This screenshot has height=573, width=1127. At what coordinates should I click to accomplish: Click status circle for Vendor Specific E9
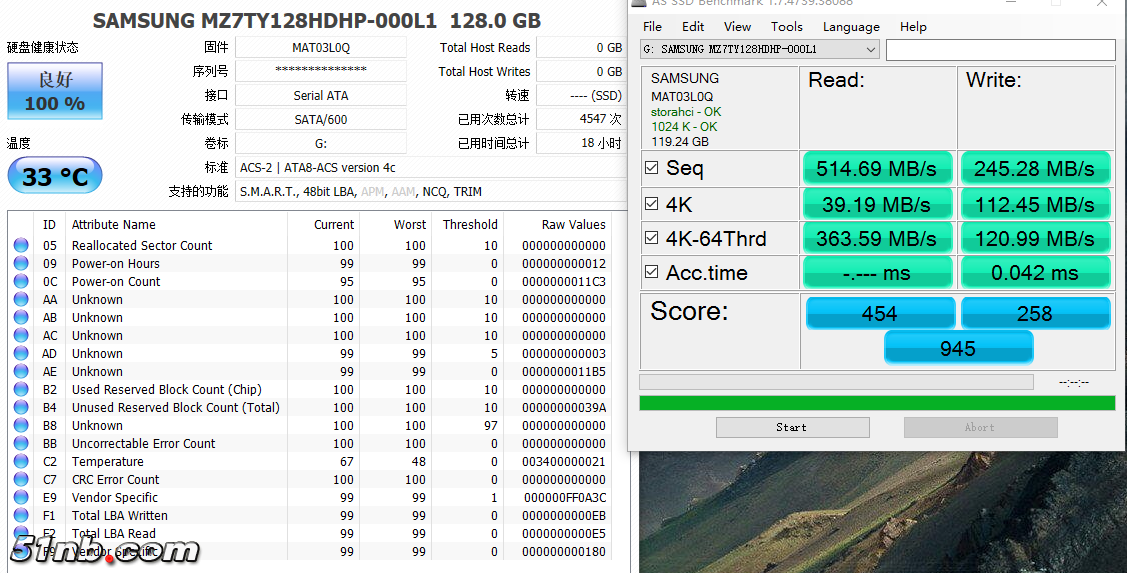[21, 497]
